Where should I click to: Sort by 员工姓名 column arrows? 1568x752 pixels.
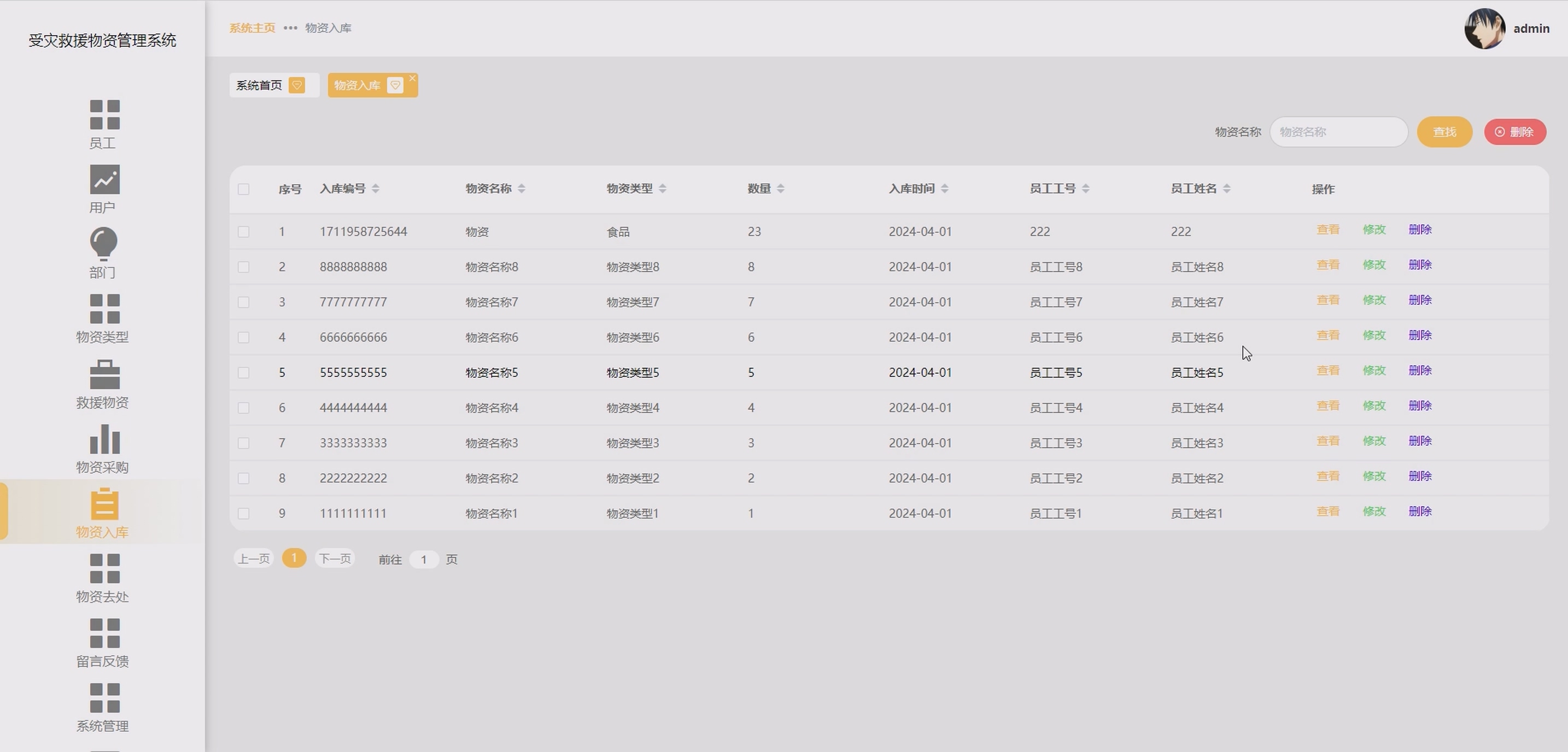point(1227,189)
